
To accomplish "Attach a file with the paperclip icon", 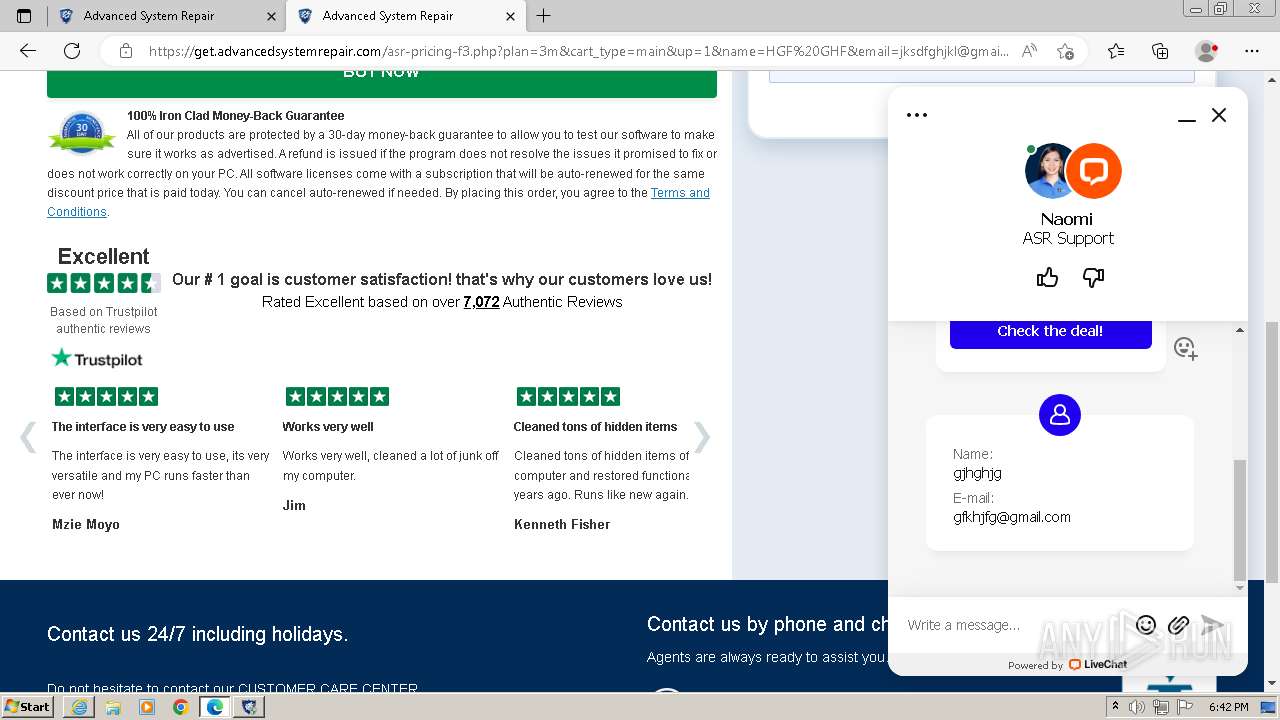I will [x=1178, y=625].
